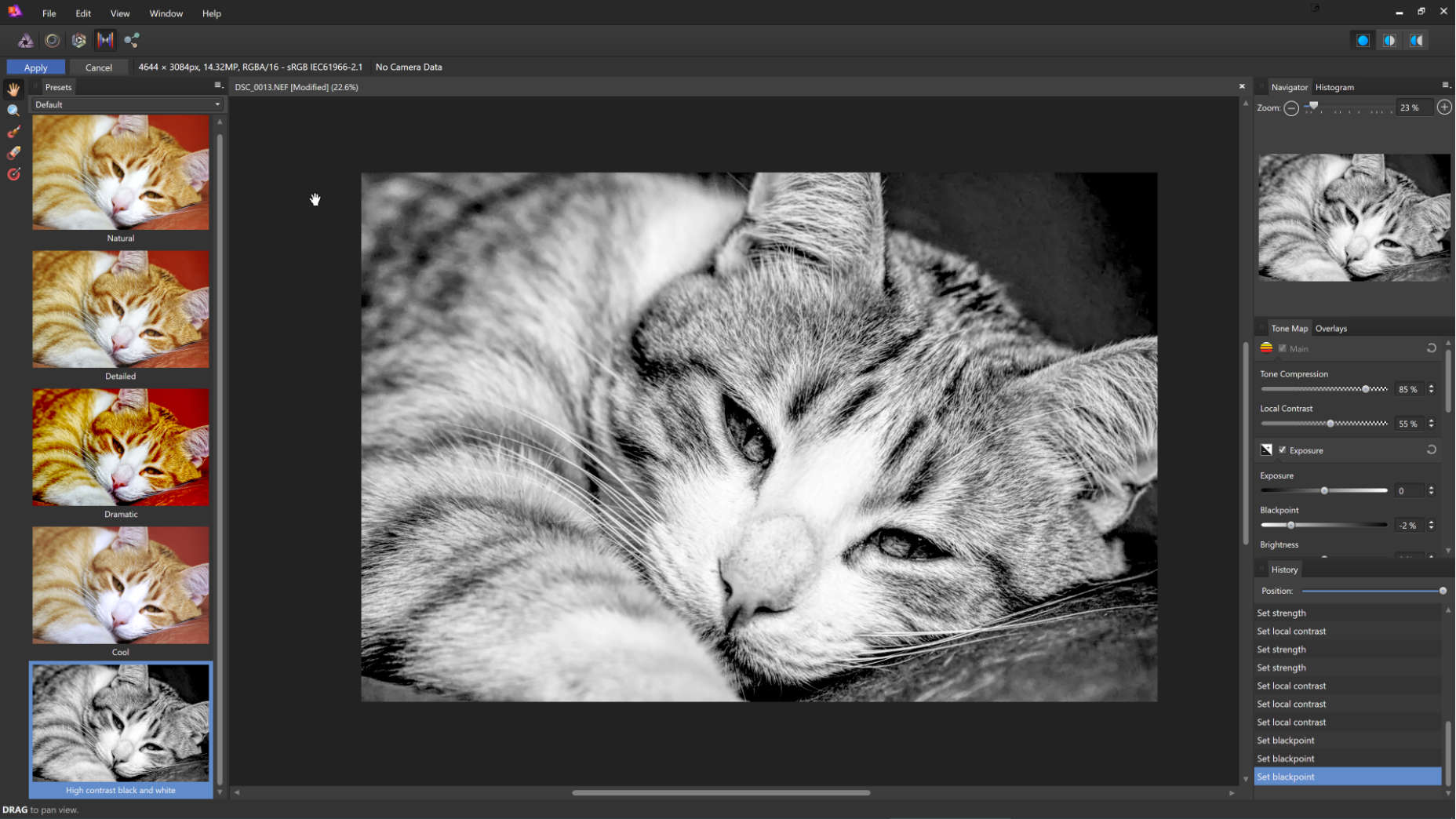Step the Blackpoint value
Image resolution: width=1456 pixels, height=819 pixels.
point(1431,526)
